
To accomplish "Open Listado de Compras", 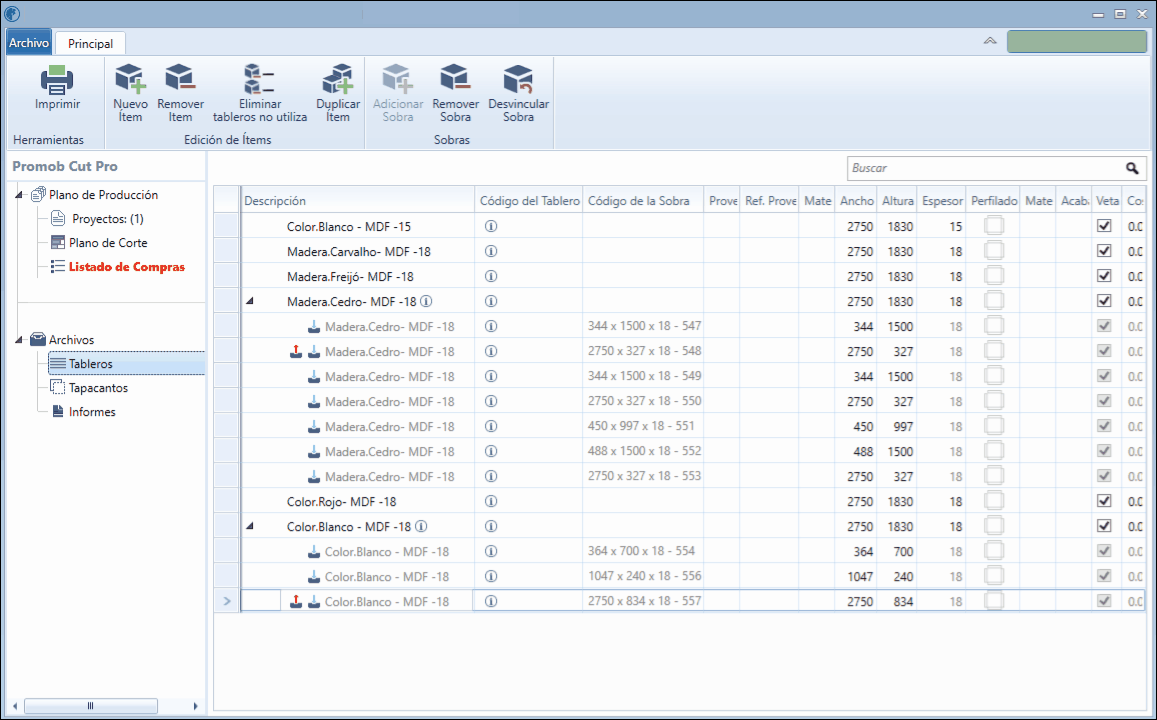I will 127,267.
